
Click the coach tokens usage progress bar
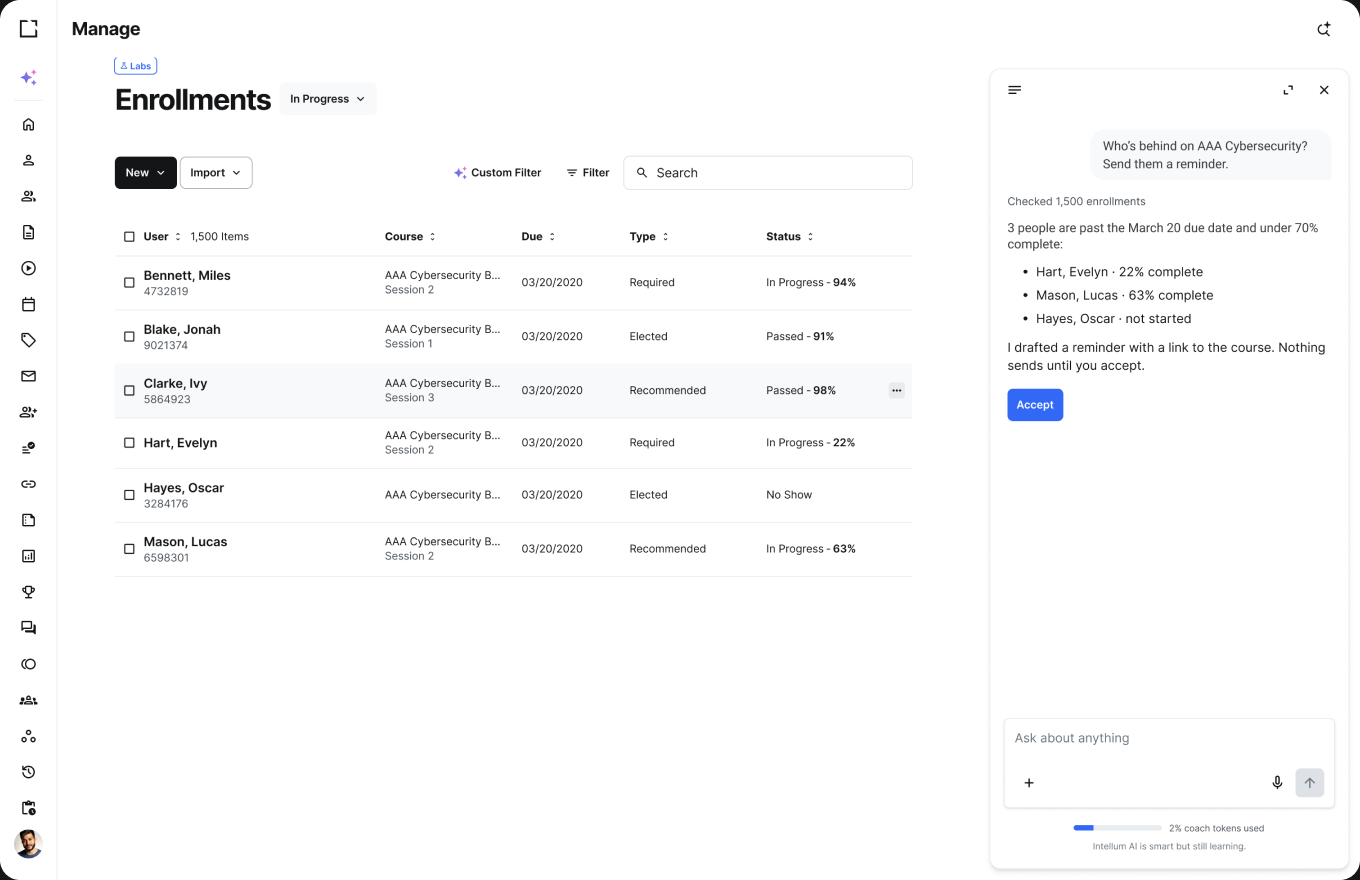(1117, 828)
